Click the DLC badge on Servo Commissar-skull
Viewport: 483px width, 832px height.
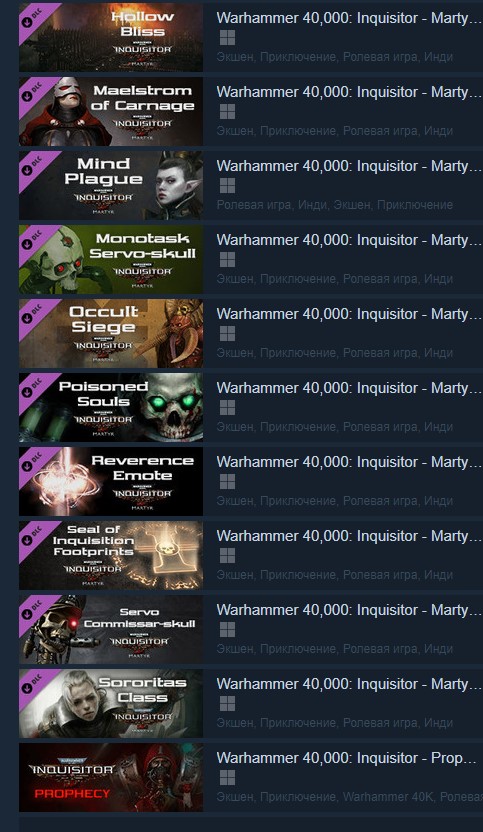(x=33, y=610)
